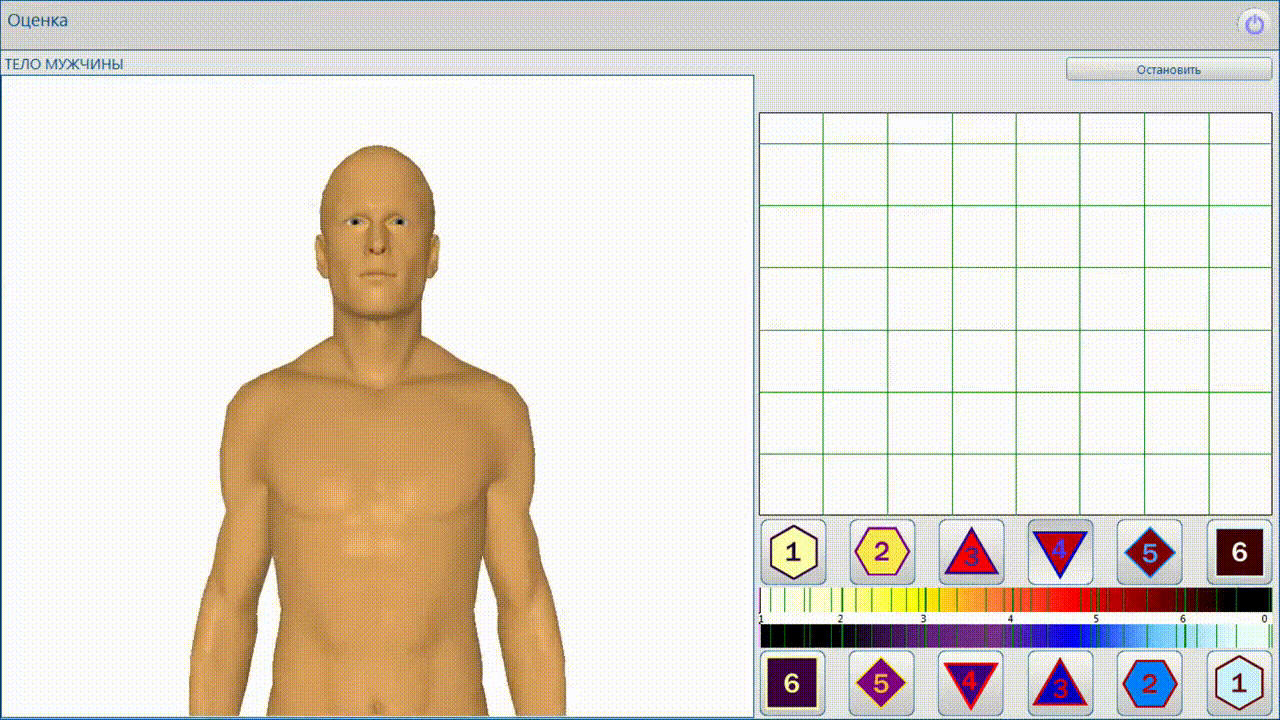The width and height of the screenshot is (1280, 720).
Task: Click the ТЕЛО МУЖЧИНЫ panel label
Action: coord(64,64)
